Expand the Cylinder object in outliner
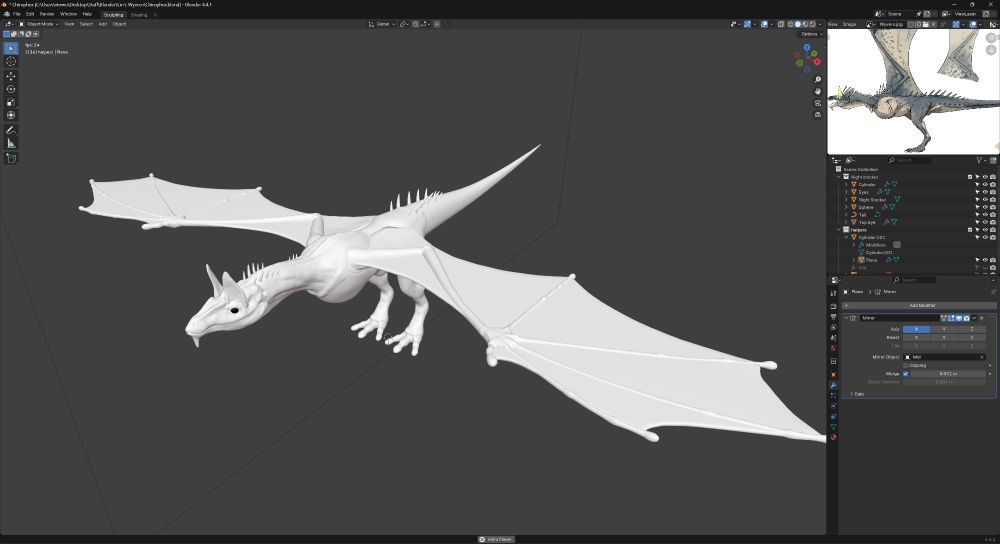The width and height of the screenshot is (1000, 544). pyautogui.click(x=846, y=184)
